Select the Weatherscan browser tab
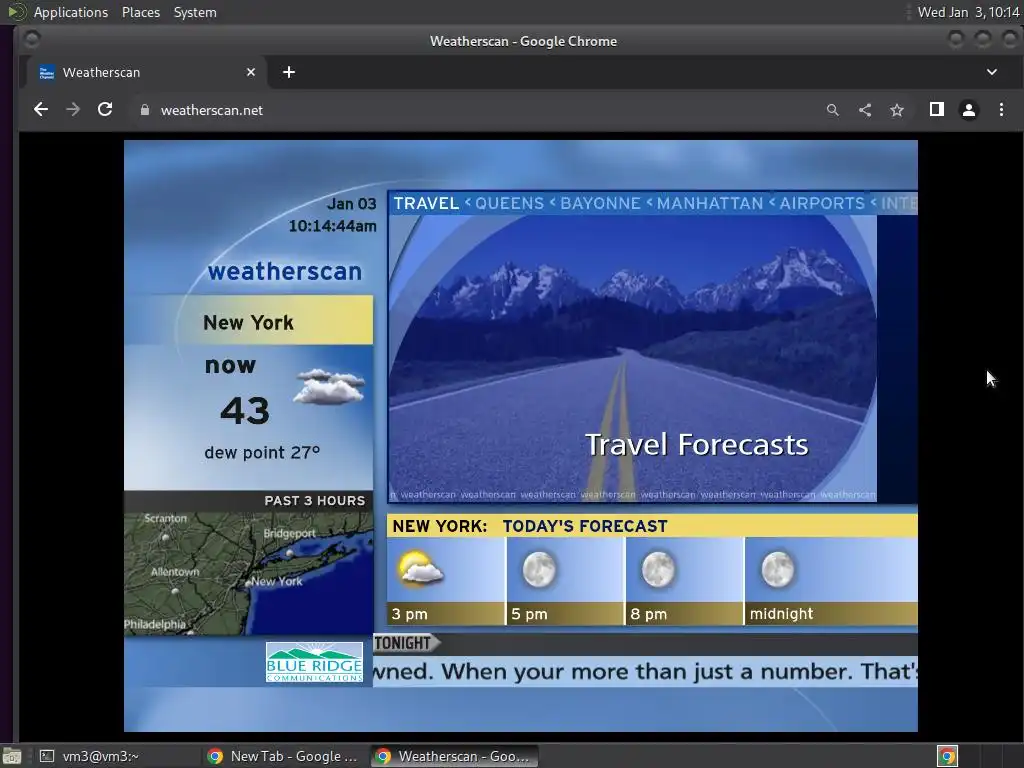1024x768 pixels. point(147,72)
